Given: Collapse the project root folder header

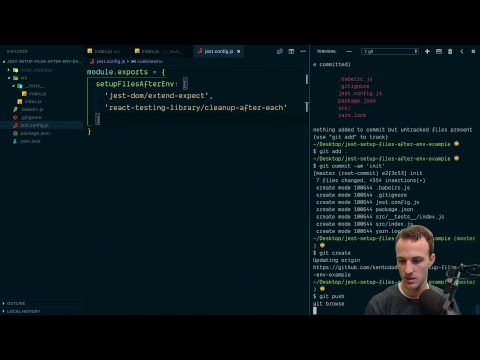Looking at the screenshot, I should point(42,62).
